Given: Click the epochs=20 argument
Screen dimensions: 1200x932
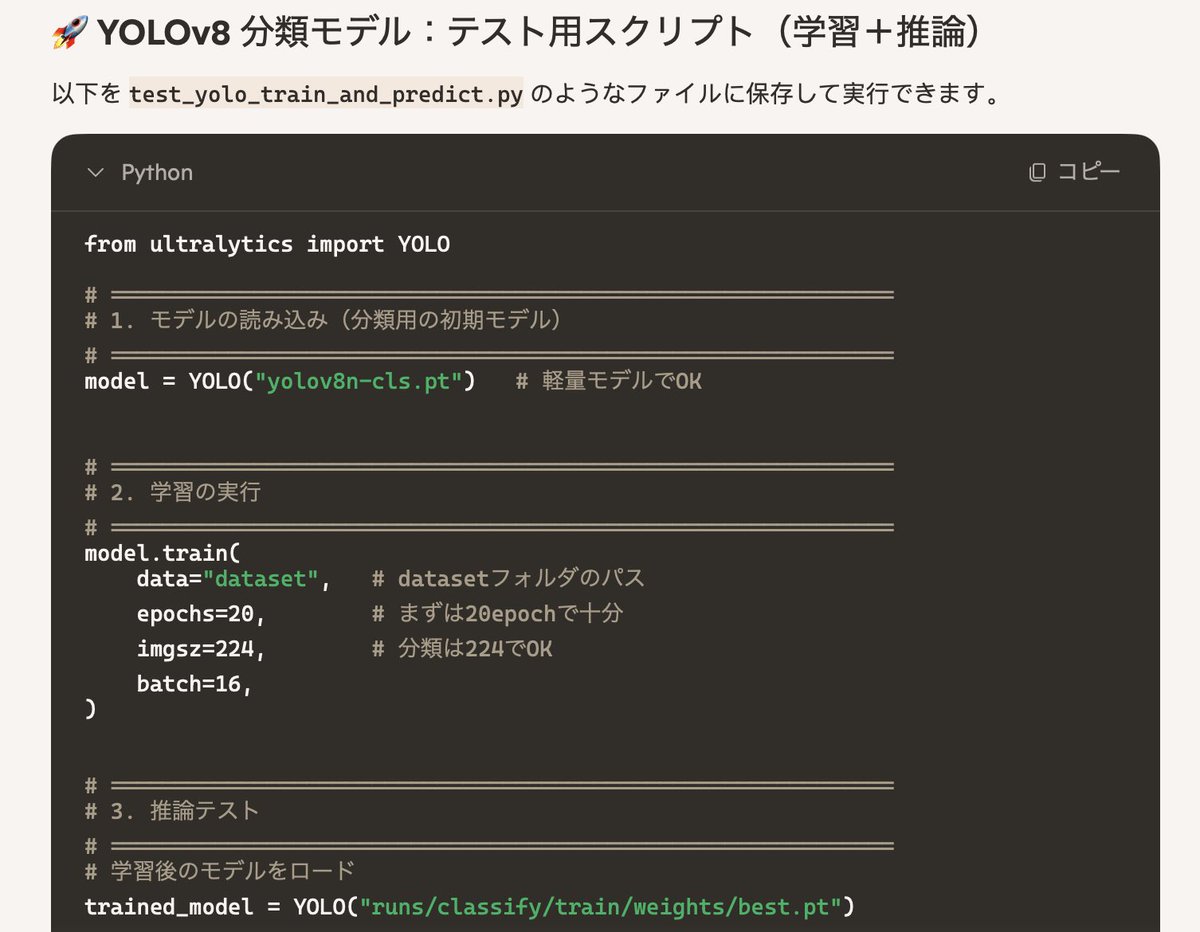Looking at the screenshot, I should point(201,614).
